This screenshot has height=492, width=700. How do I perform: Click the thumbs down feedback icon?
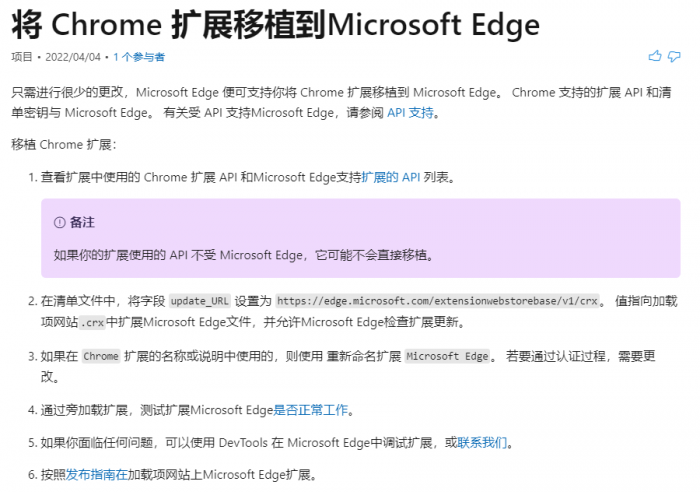pos(675,56)
